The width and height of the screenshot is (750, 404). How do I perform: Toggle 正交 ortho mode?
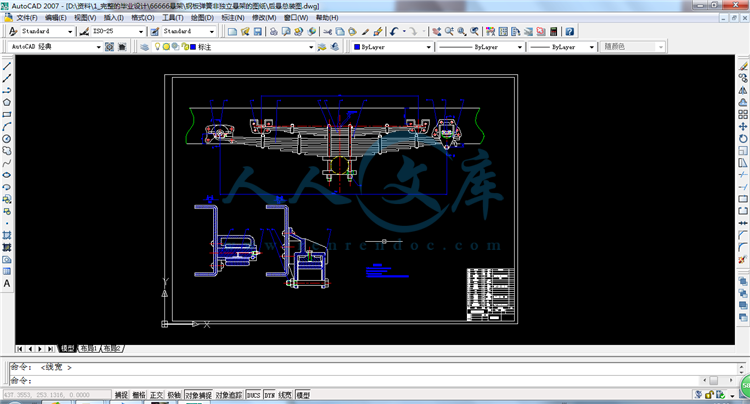coord(156,395)
